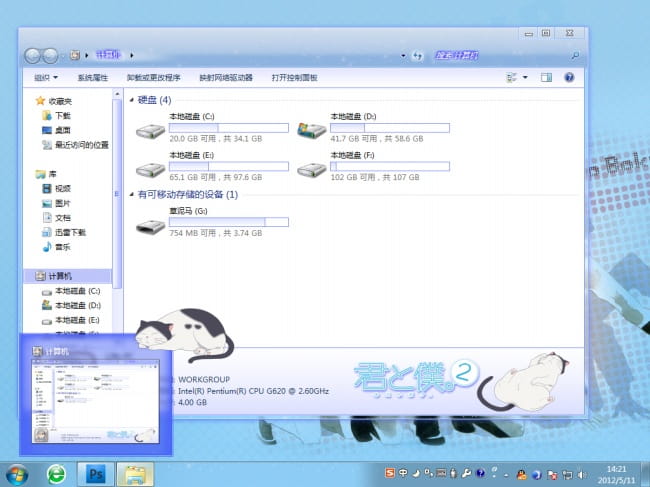Click 系统属性 in the toolbar
This screenshot has height=487, width=650.
pos(93,78)
